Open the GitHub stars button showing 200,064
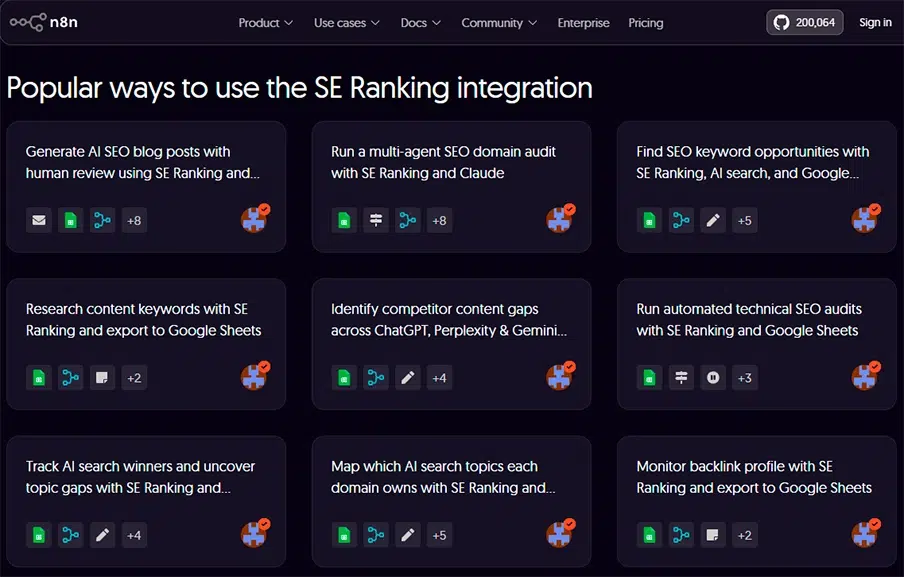 tap(804, 22)
